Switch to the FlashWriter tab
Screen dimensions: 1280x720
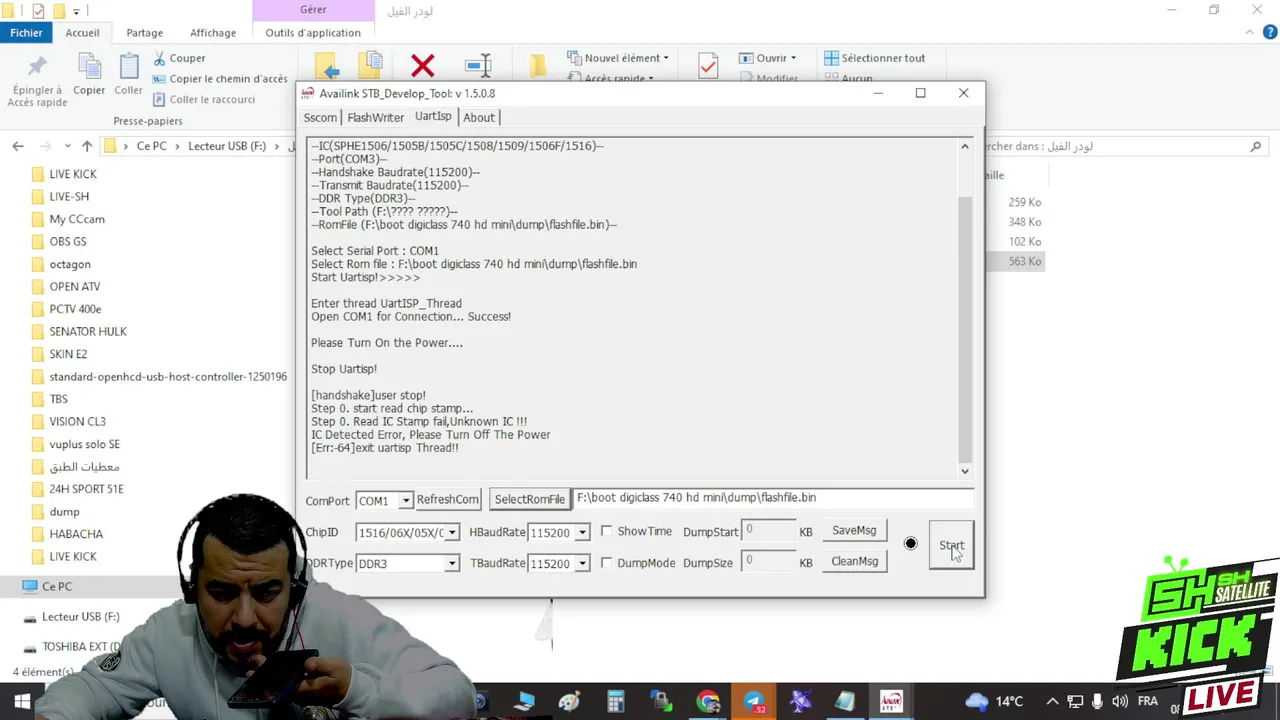tap(376, 117)
